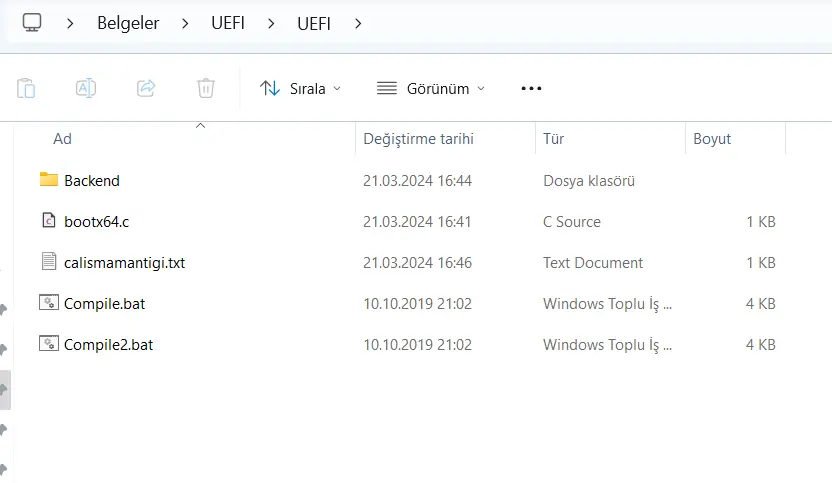Screen dimensions: 832x483
Task: Click the Share icon in toolbar
Action: (x=146, y=88)
